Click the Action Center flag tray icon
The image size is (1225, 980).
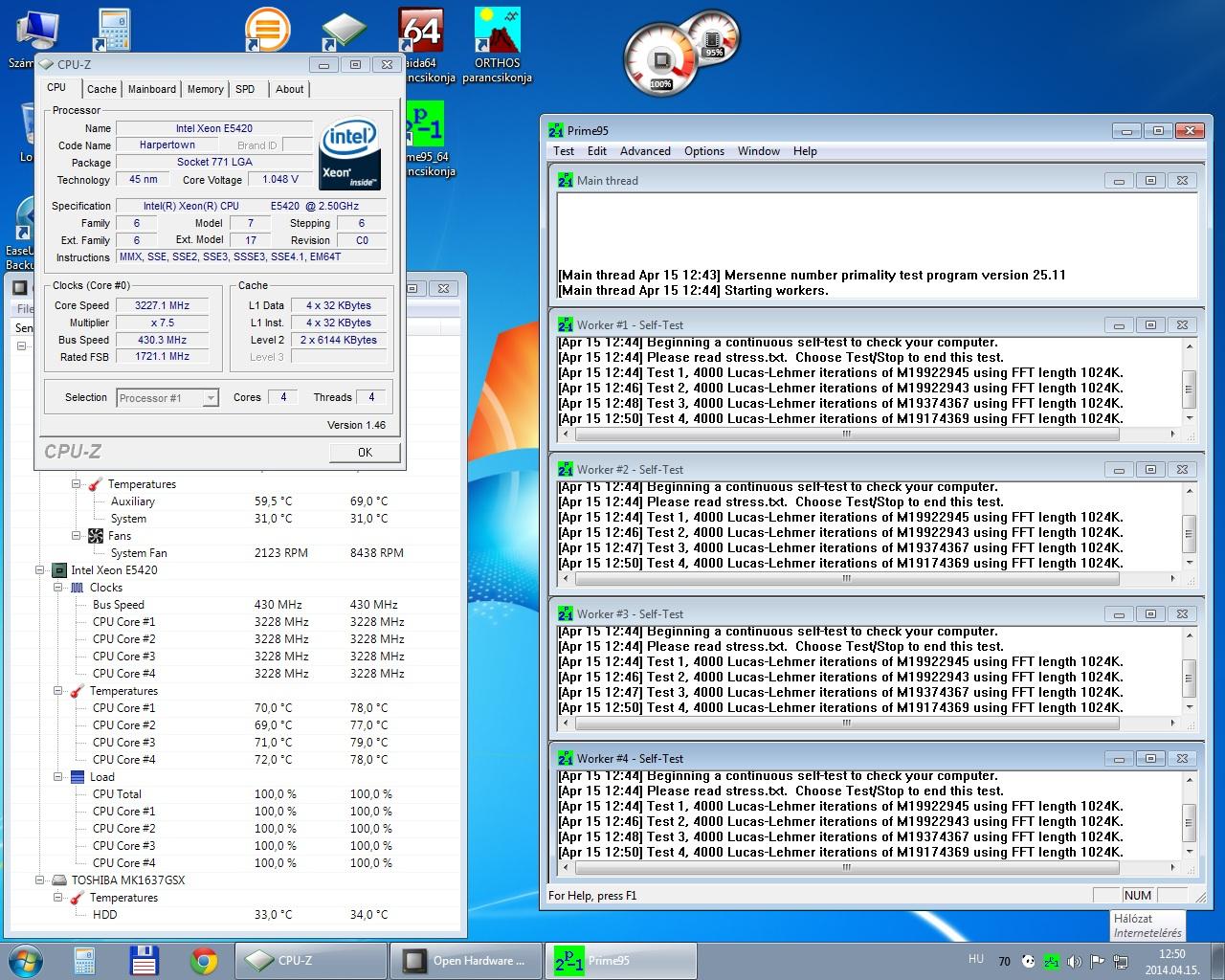click(x=1096, y=961)
